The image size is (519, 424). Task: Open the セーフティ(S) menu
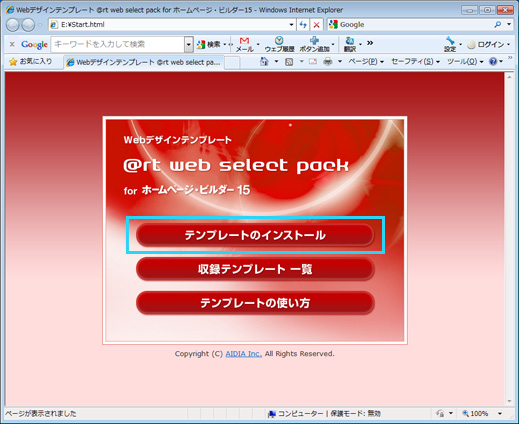pyautogui.click(x=415, y=62)
